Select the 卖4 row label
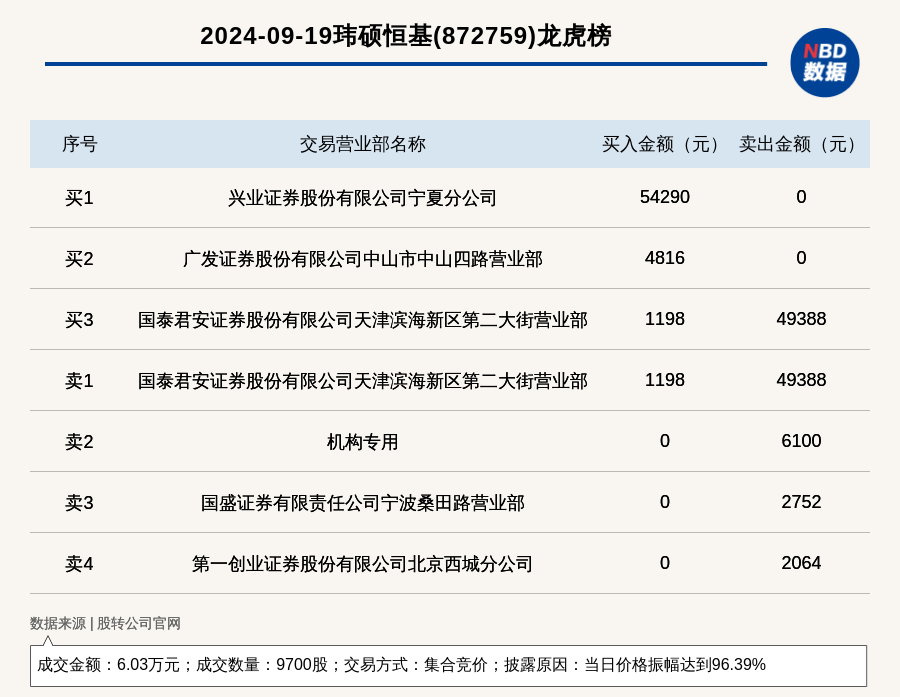This screenshot has width=900, height=697. 79,563
